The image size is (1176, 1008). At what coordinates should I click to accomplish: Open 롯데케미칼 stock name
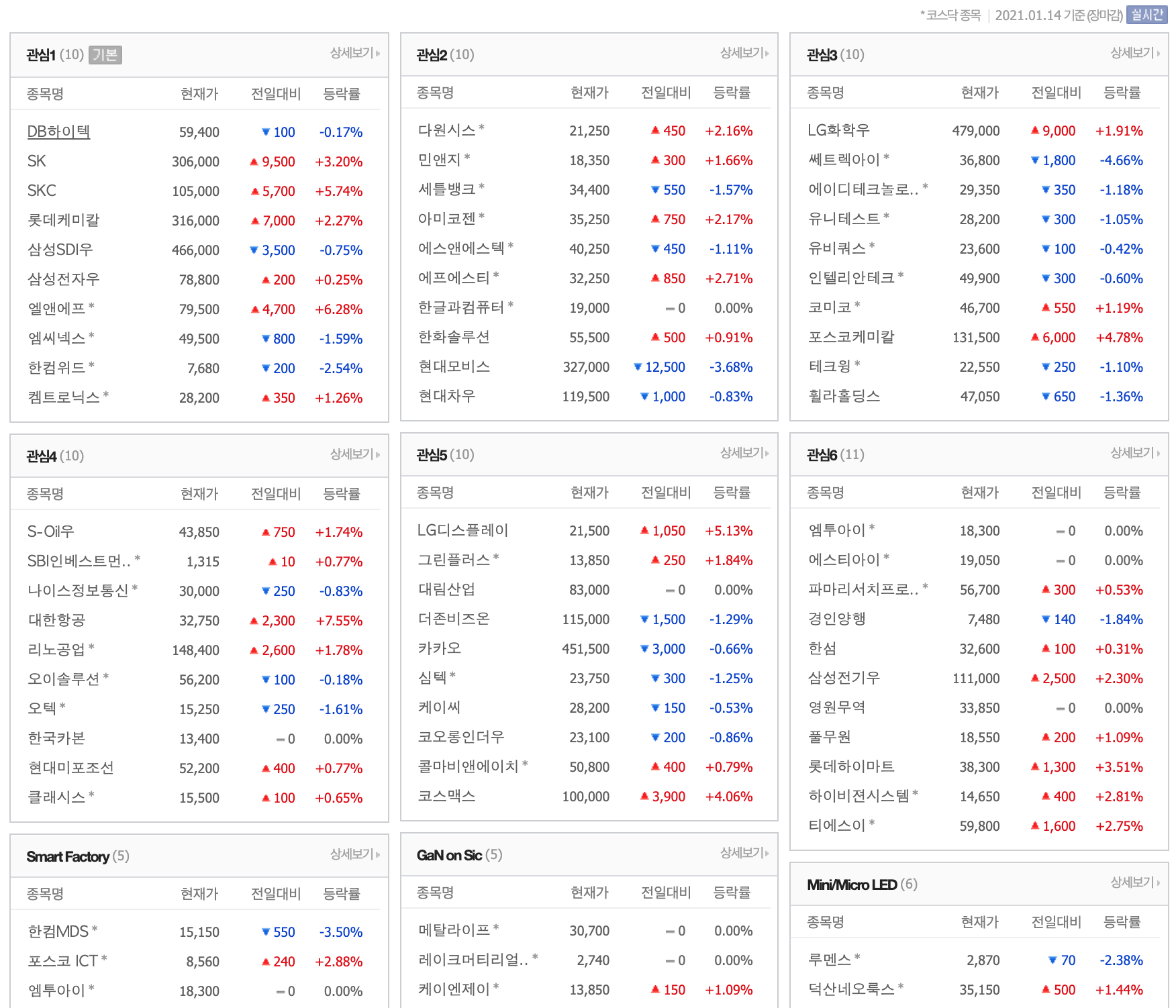point(64,220)
